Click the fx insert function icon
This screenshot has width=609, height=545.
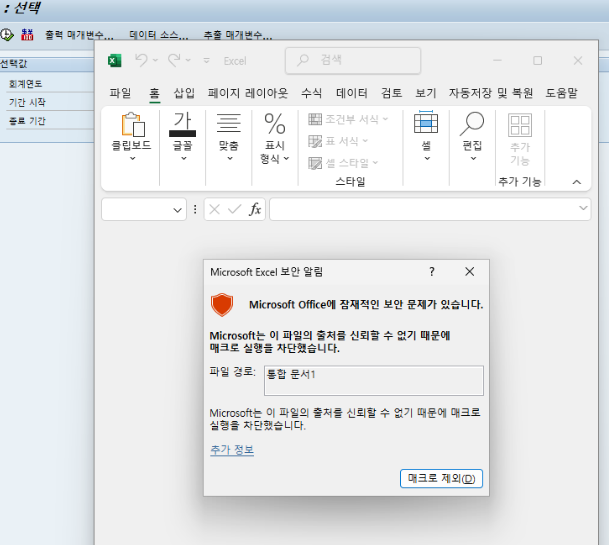point(255,209)
